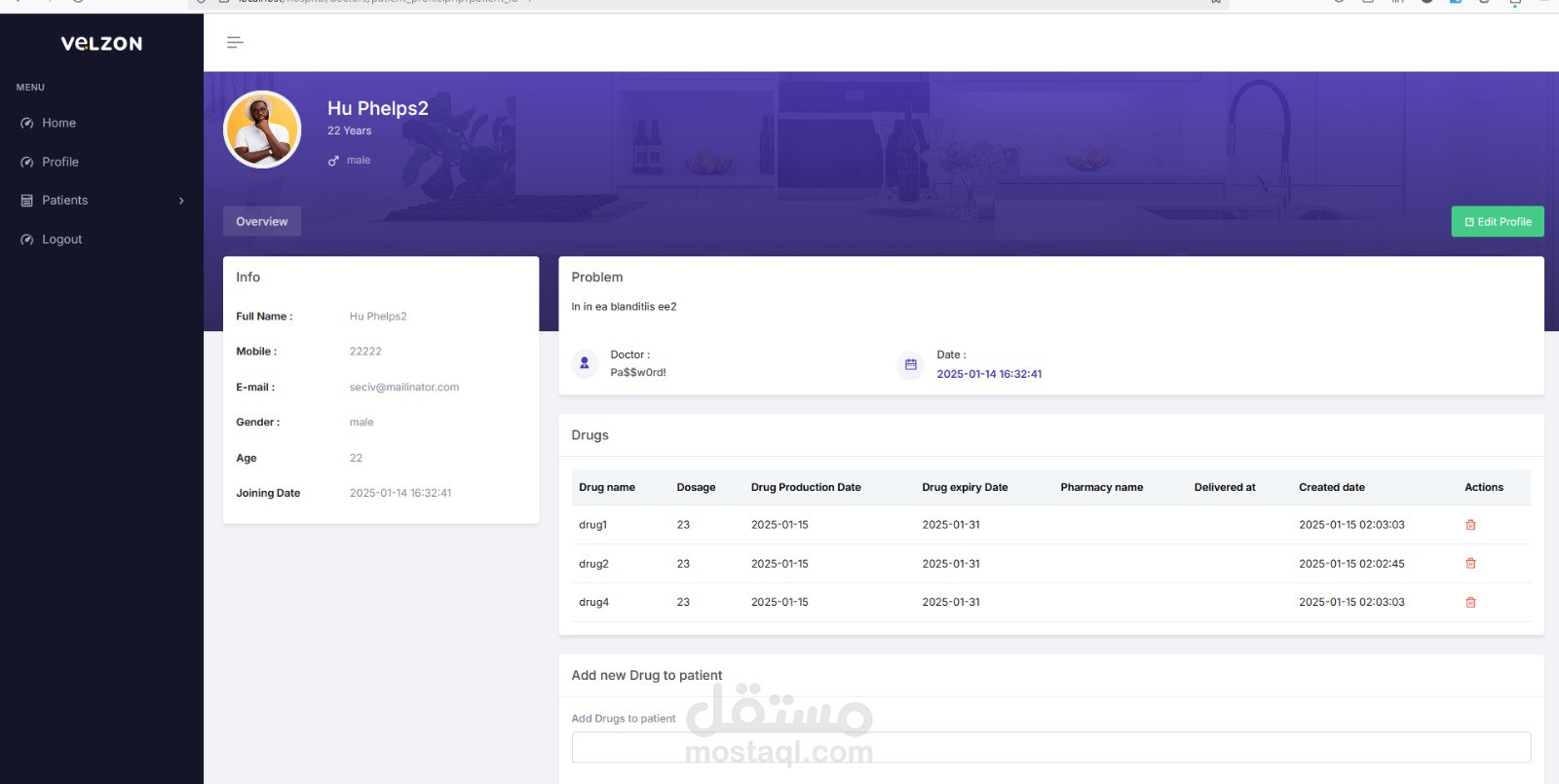Sort by the Drug name column header
Viewport: 1559px width, 784px height.
[607, 487]
